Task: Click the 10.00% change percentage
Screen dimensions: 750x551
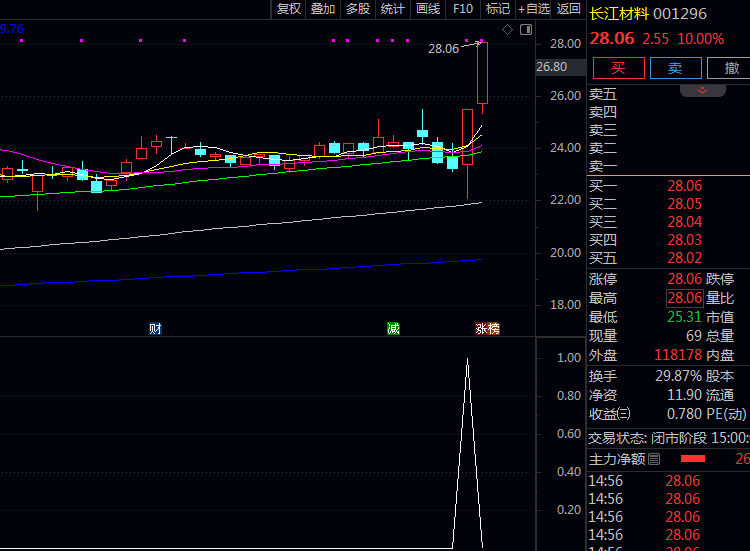Action: point(701,39)
